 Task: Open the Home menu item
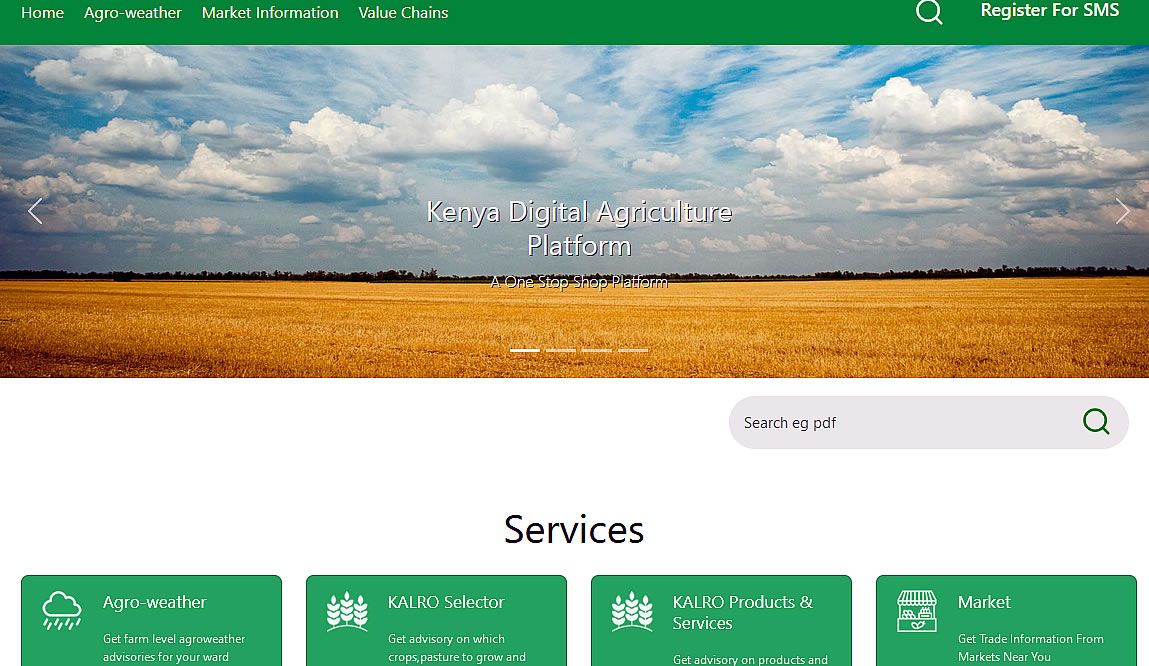(42, 13)
